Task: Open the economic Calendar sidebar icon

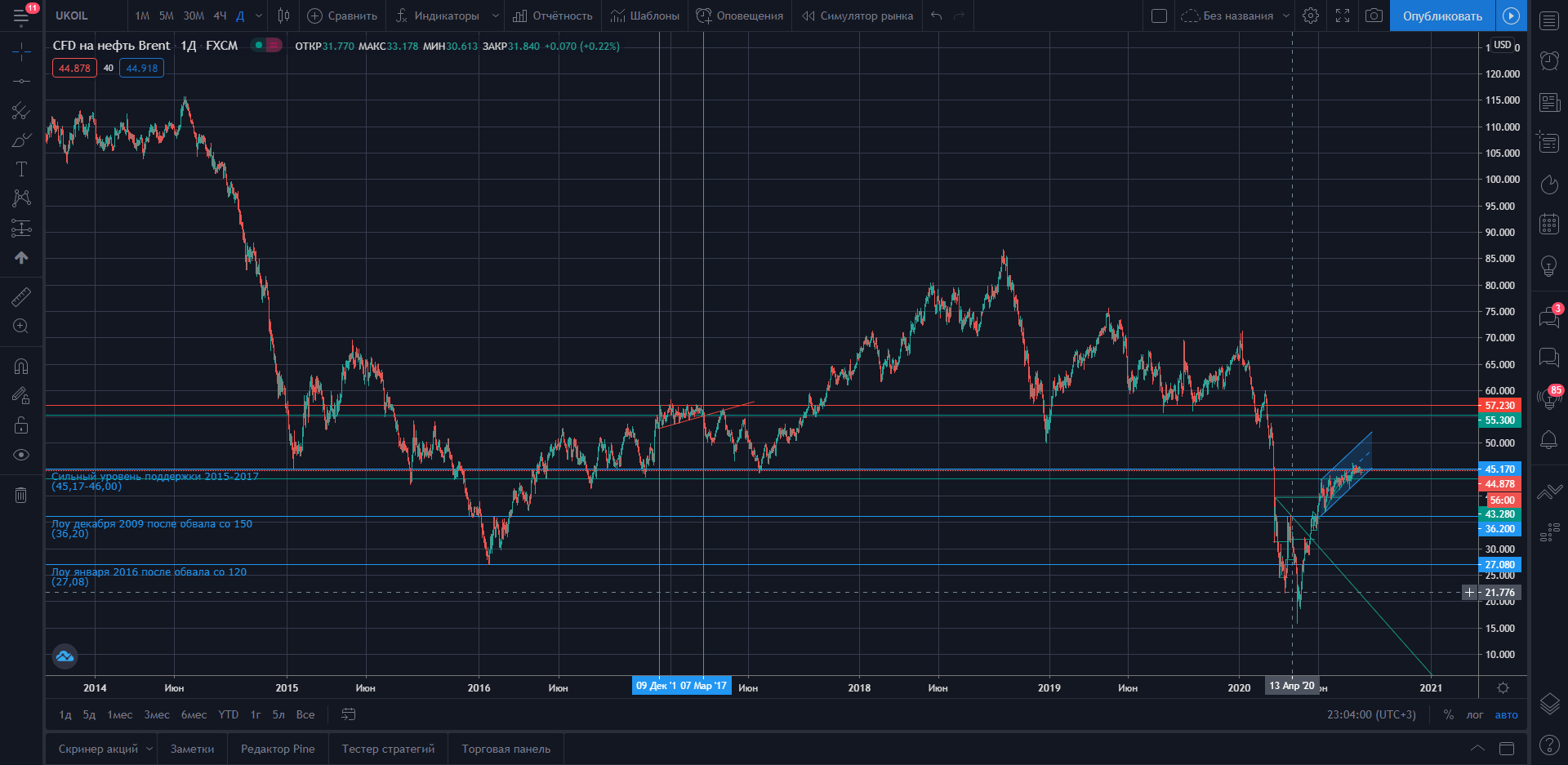Action: click(x=1549, y=224)
